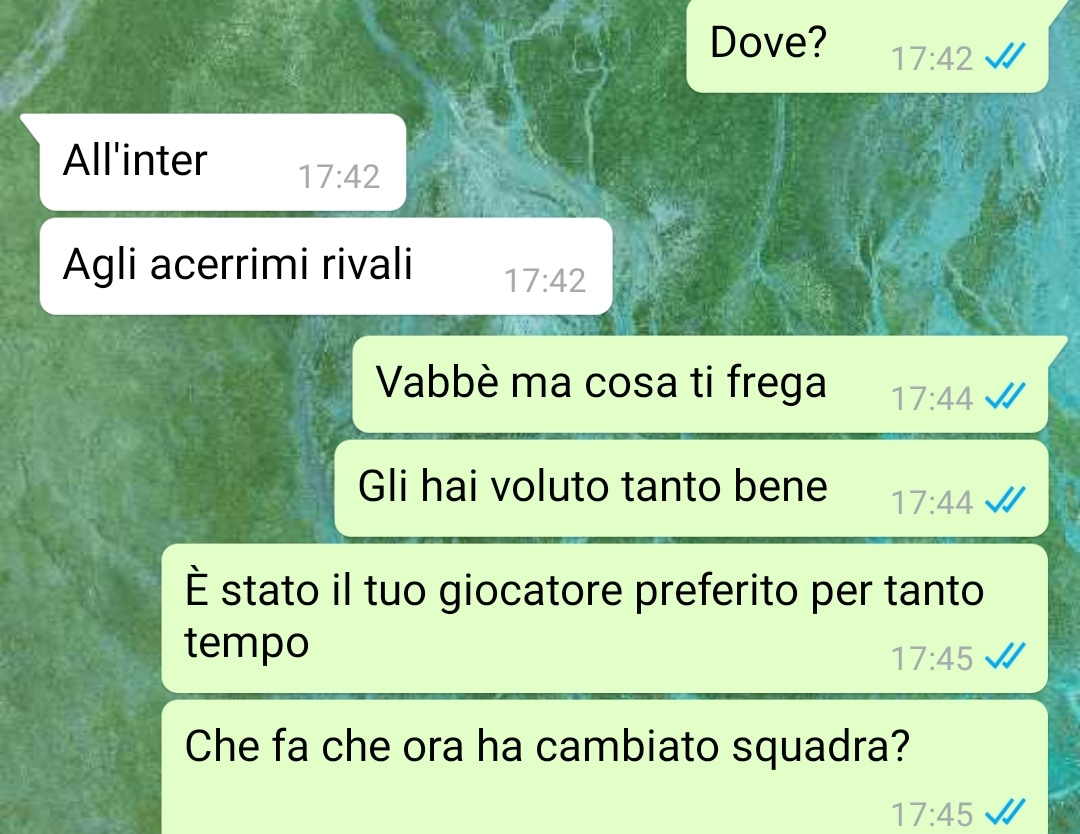Tap read ticks on "cambiato squadra?" message
This screenshot has width=1080, height=834.
[x=1005, y=811]
